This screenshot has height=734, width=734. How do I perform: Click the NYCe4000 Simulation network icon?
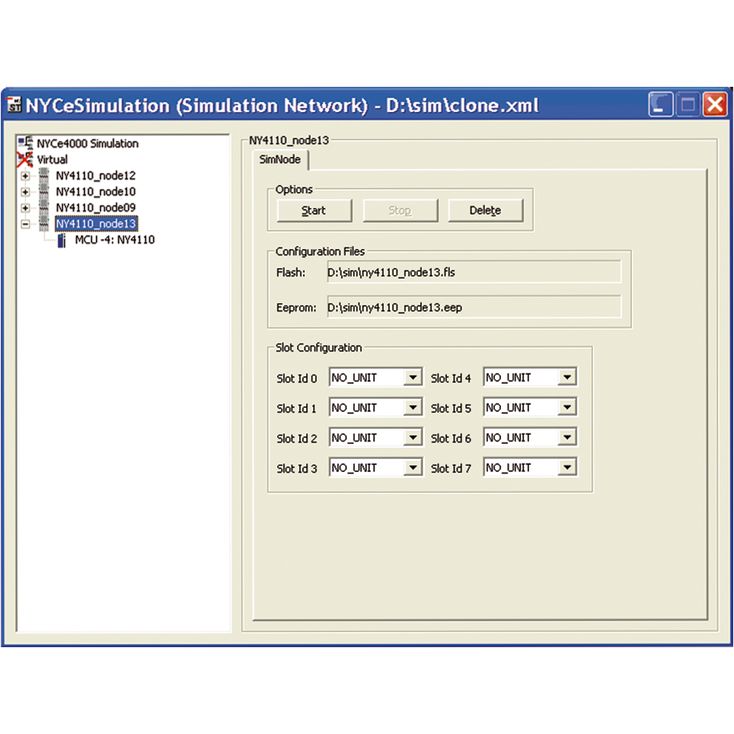(x=25, y=143)
